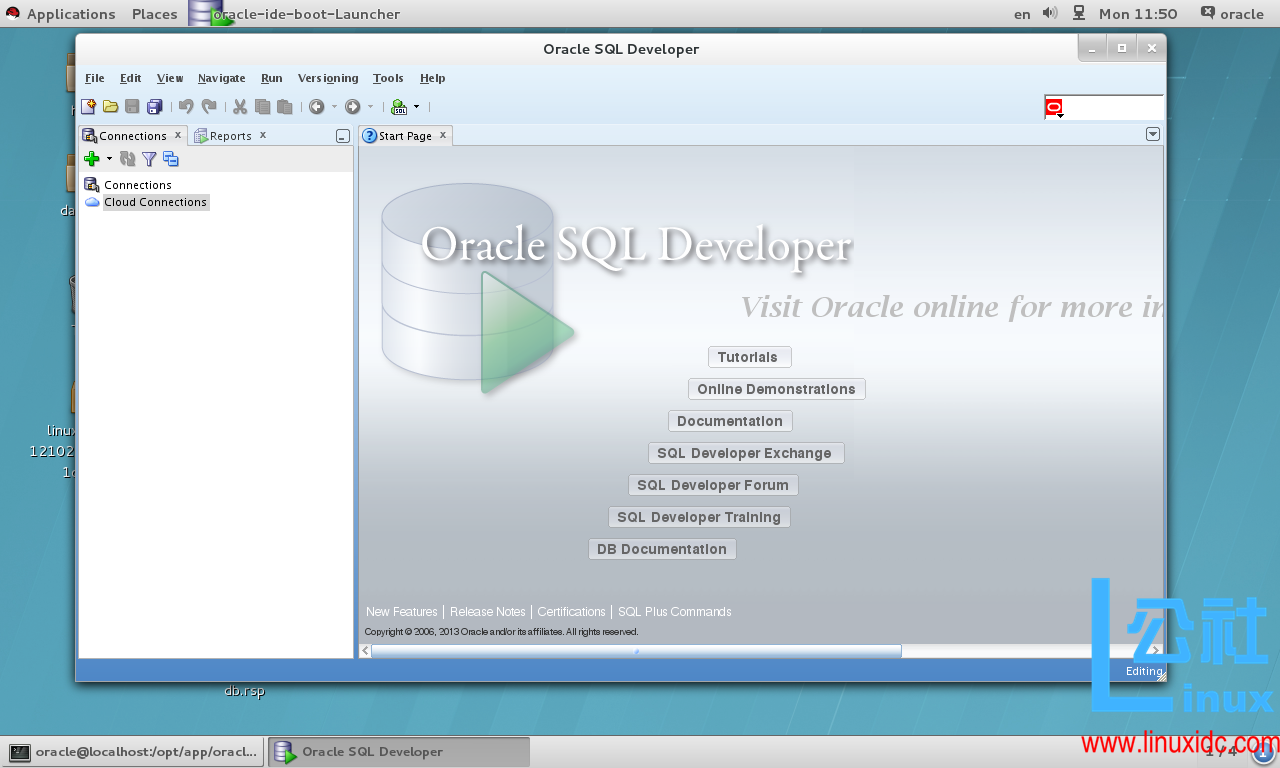
Task: Click the network icon in top panel
Action: (x=1079, y=13)
